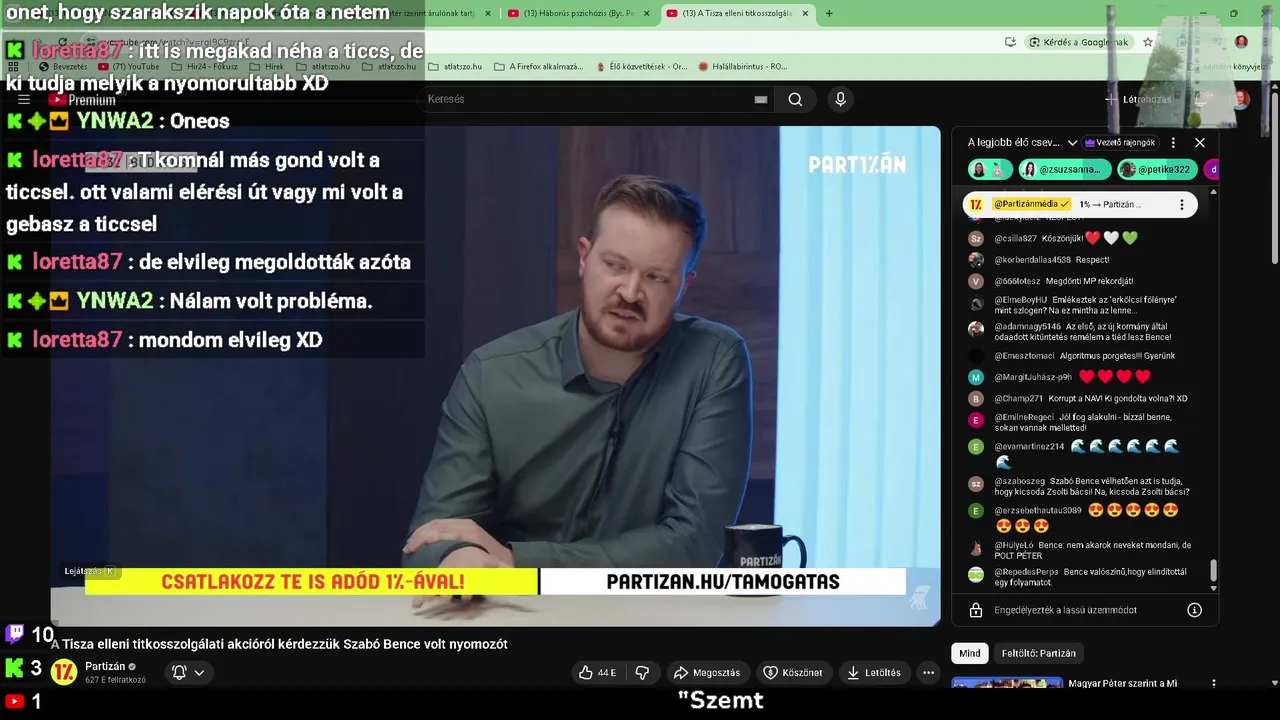This screenshot has width=1280, height=720.
Task: Go to the YouTube Premium home logo
Action: [x=83, y=100]
